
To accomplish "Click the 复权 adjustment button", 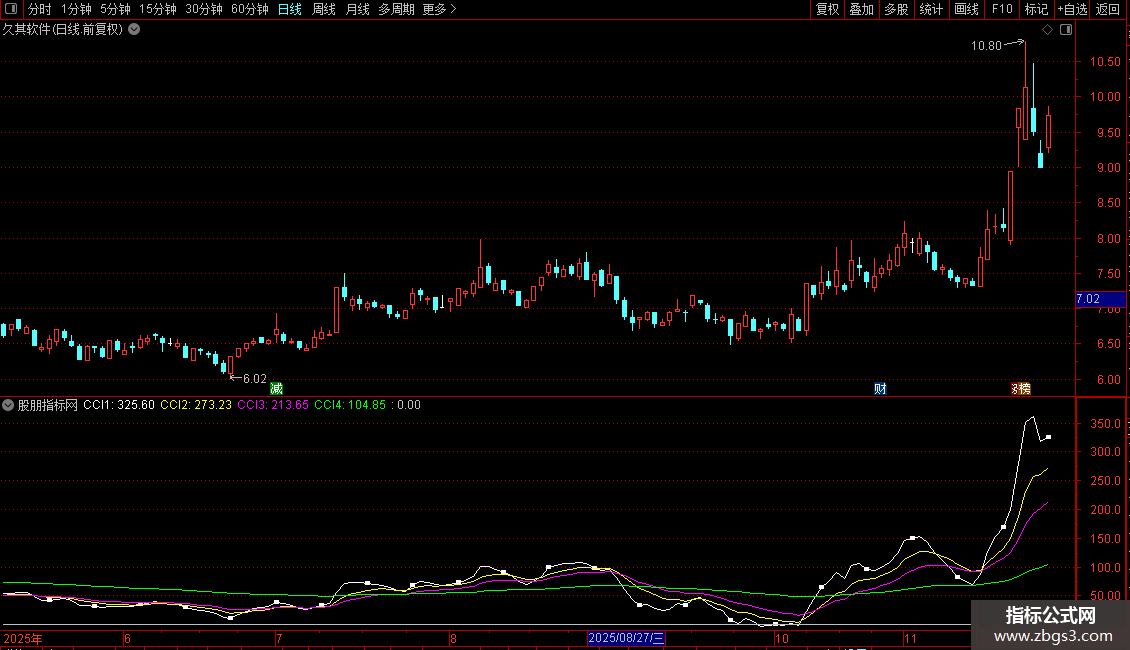I will tap(827, 9).
